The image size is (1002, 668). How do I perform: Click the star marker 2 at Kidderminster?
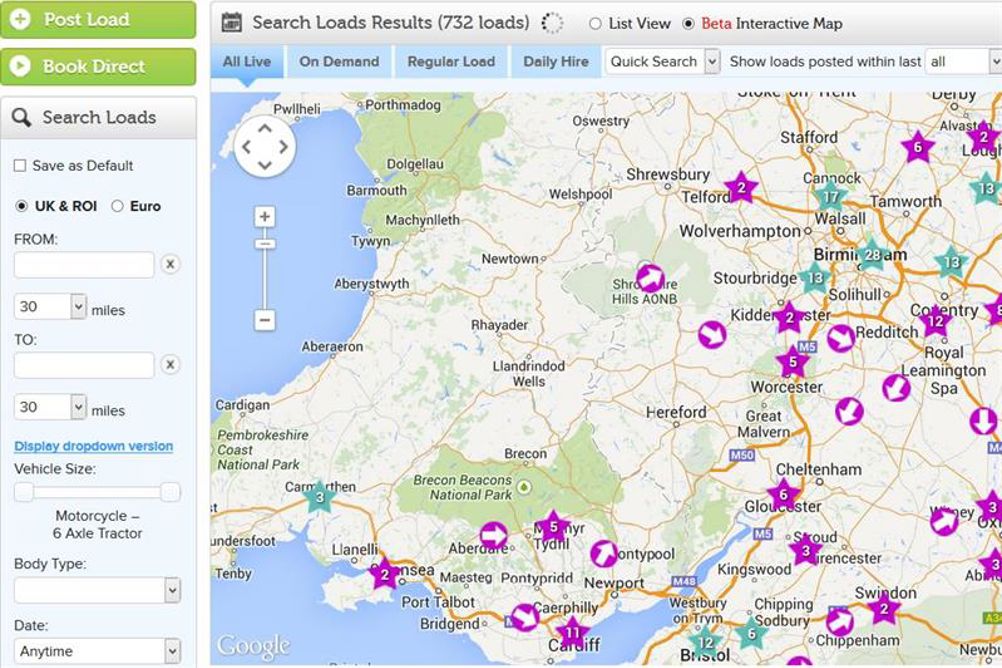pos(789,318)
